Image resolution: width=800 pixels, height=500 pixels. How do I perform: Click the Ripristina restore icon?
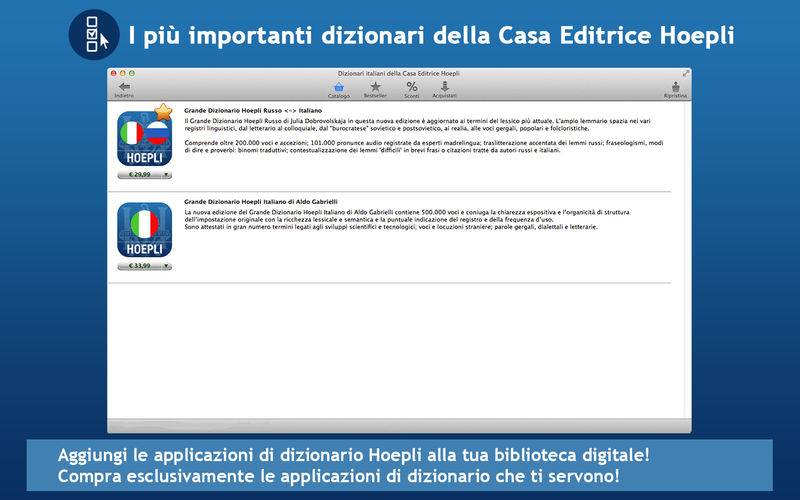[675, 90]
